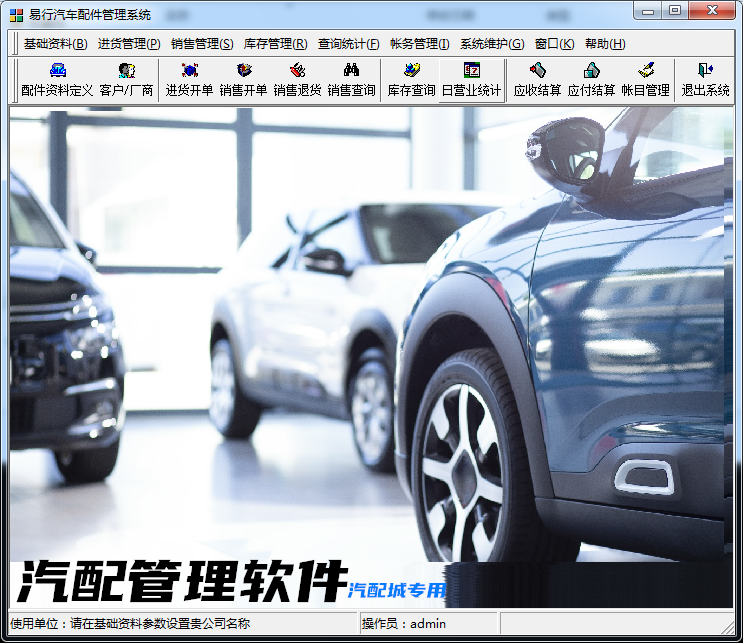Select the 销售退货 toolbar icon
Screen dimensions: 743x643
(298, 80)
